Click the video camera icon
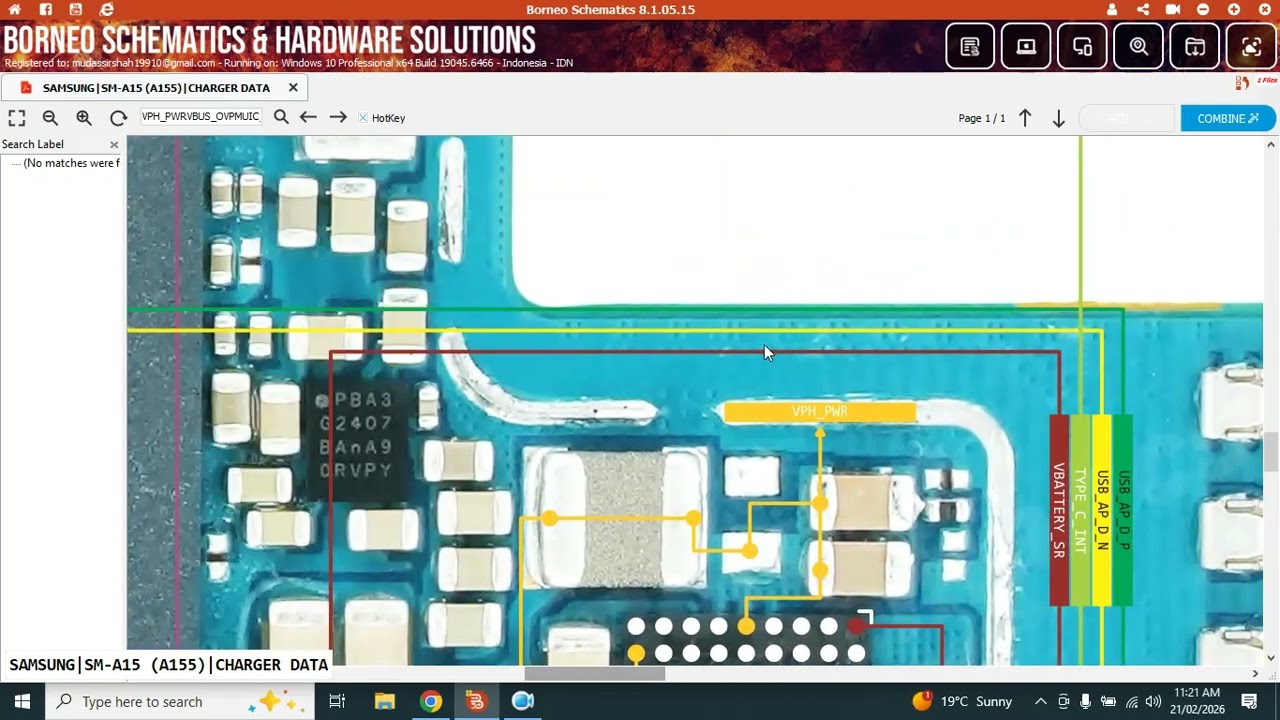Image resolution: width=1280 pixels, height=720 pixels. pos(1173,9)
